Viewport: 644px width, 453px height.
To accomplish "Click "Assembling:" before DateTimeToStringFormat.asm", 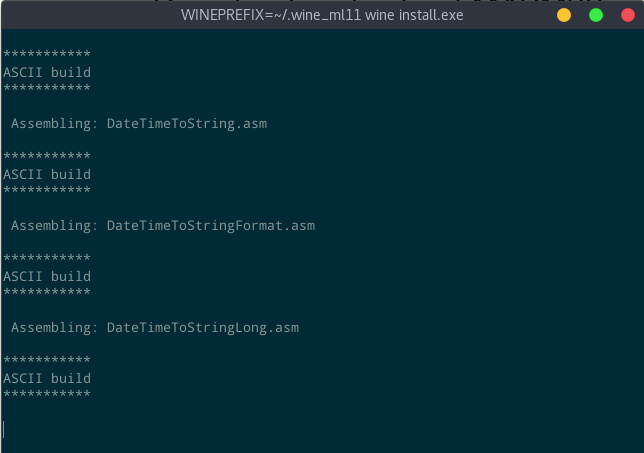I will [55, 225].
